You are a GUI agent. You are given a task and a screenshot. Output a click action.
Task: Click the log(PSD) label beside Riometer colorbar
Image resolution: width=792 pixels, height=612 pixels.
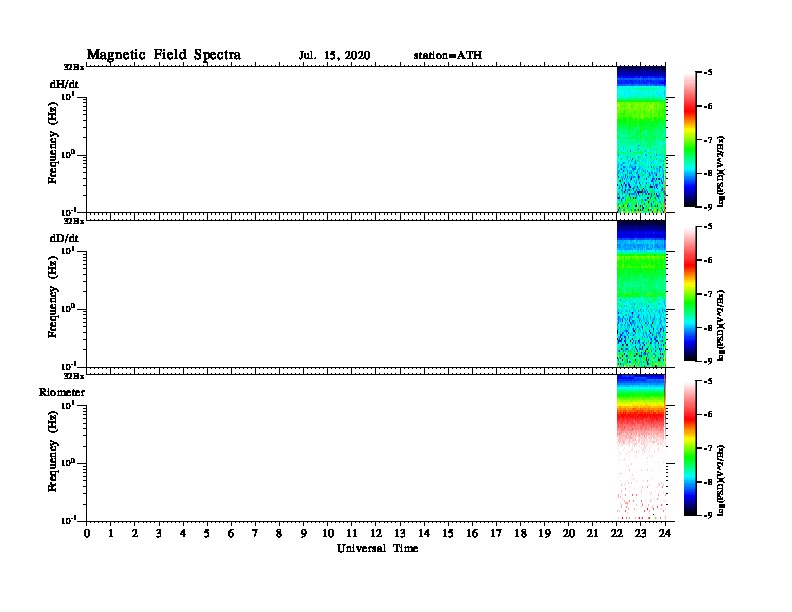(x=721, y=480)
